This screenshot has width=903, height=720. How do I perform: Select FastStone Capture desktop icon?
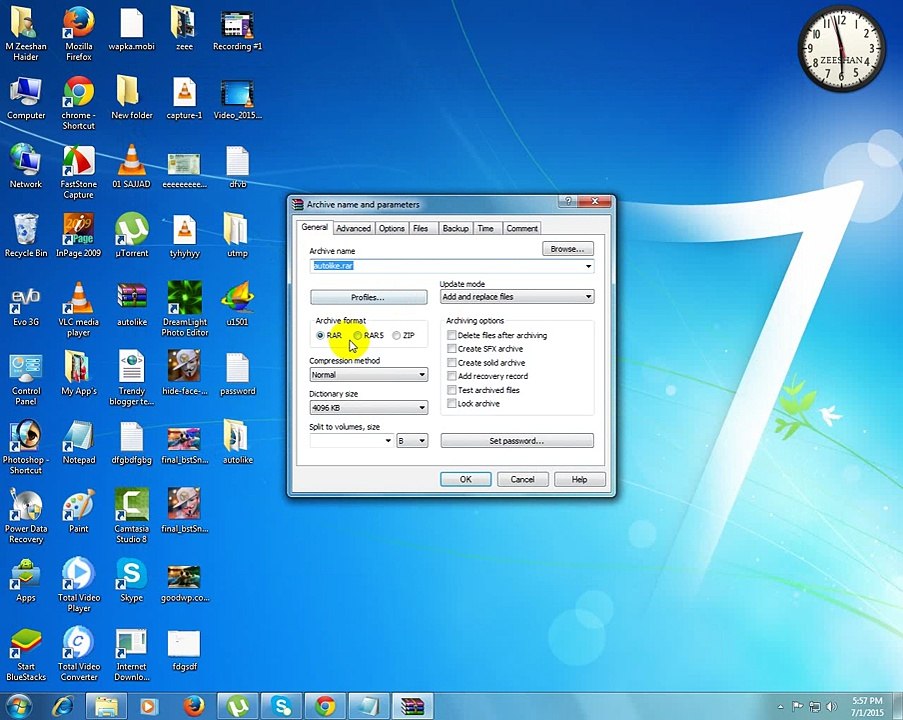pos(79,172)
